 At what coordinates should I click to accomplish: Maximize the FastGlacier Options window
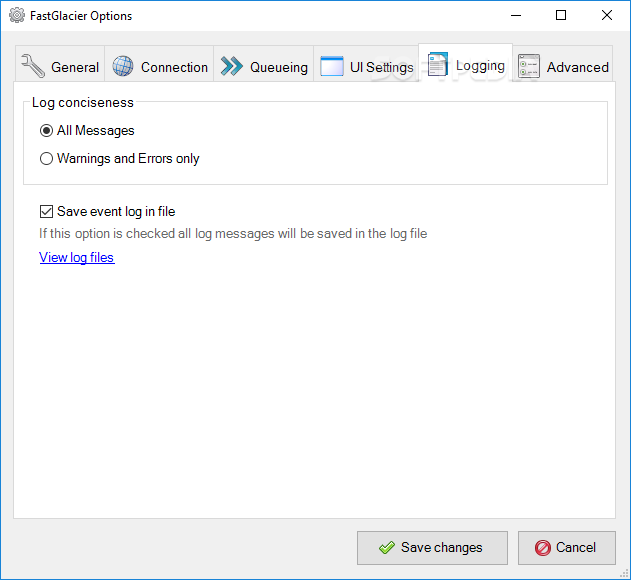[561, 15]
